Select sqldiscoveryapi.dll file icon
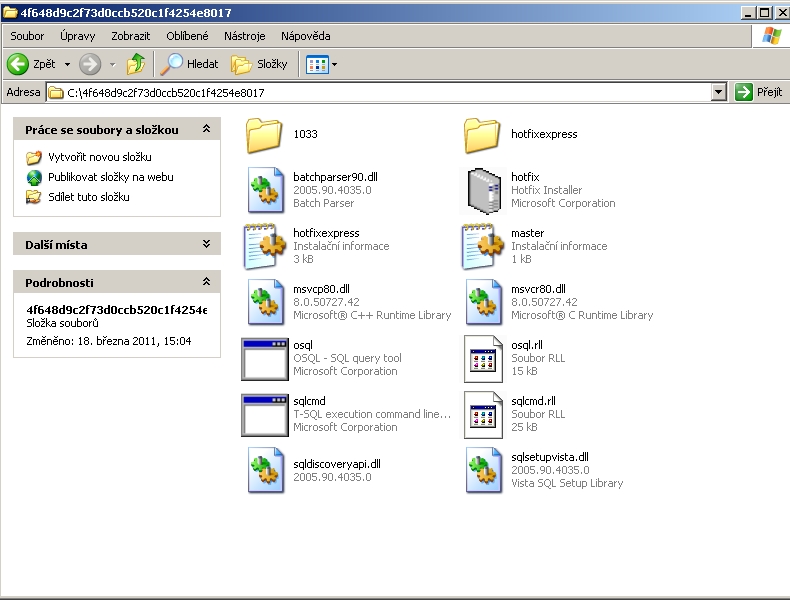 [265, 470]
